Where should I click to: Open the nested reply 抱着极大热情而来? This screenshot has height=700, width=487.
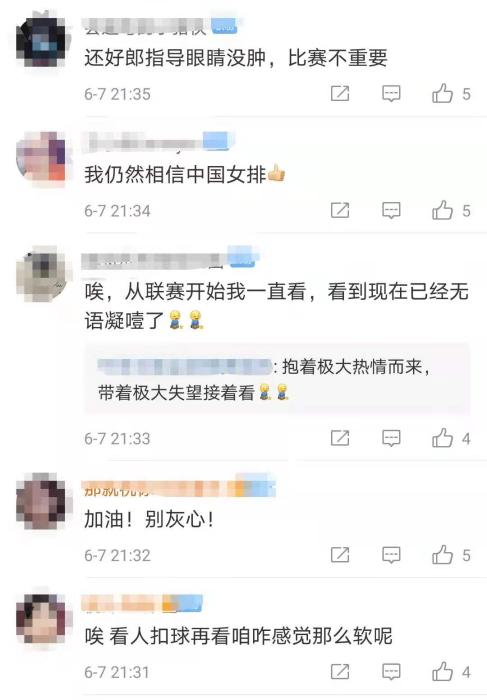(x=277, y=379)
